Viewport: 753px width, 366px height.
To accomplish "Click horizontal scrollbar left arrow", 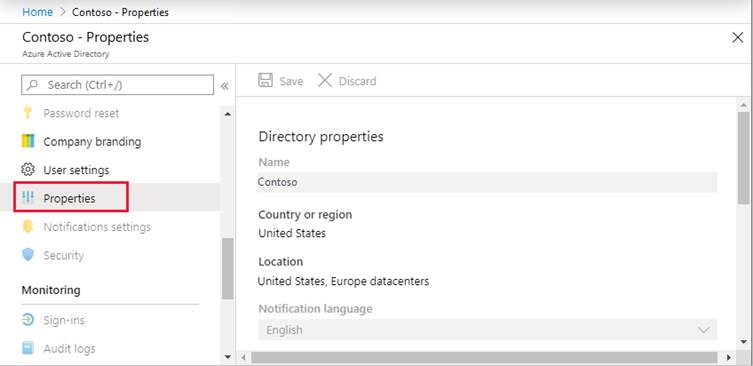I will pyautogui.click(x=243, y=357).
